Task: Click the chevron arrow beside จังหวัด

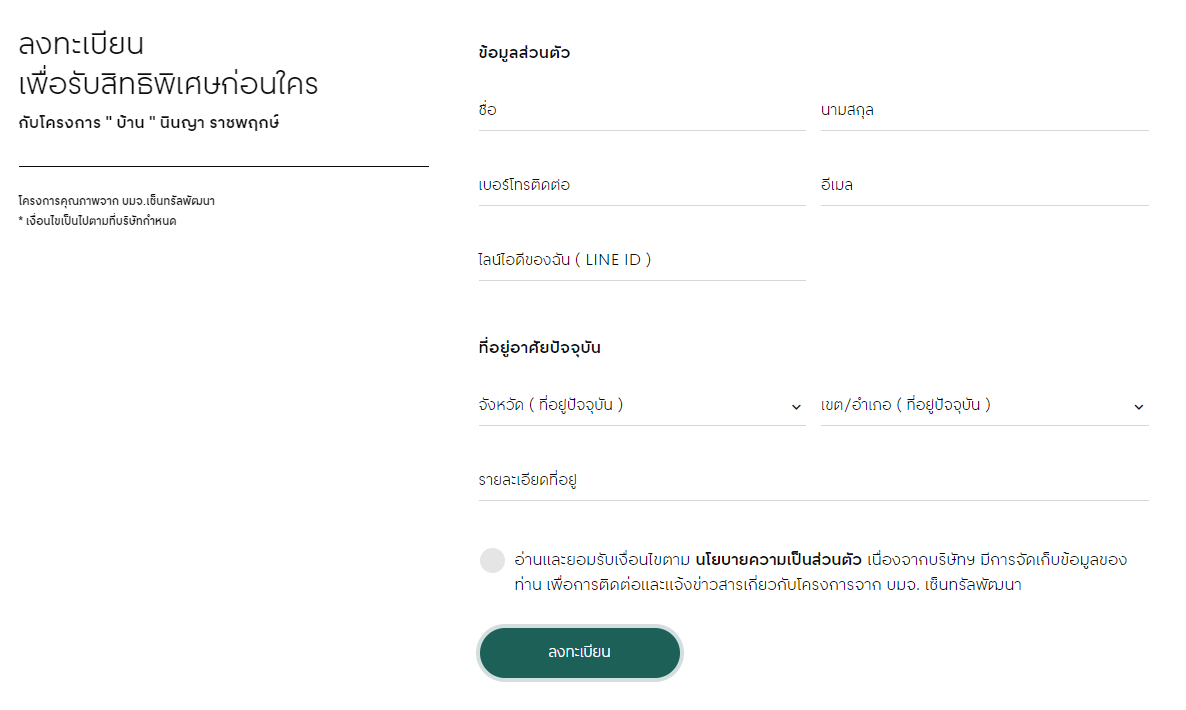Action: point(796,407)
